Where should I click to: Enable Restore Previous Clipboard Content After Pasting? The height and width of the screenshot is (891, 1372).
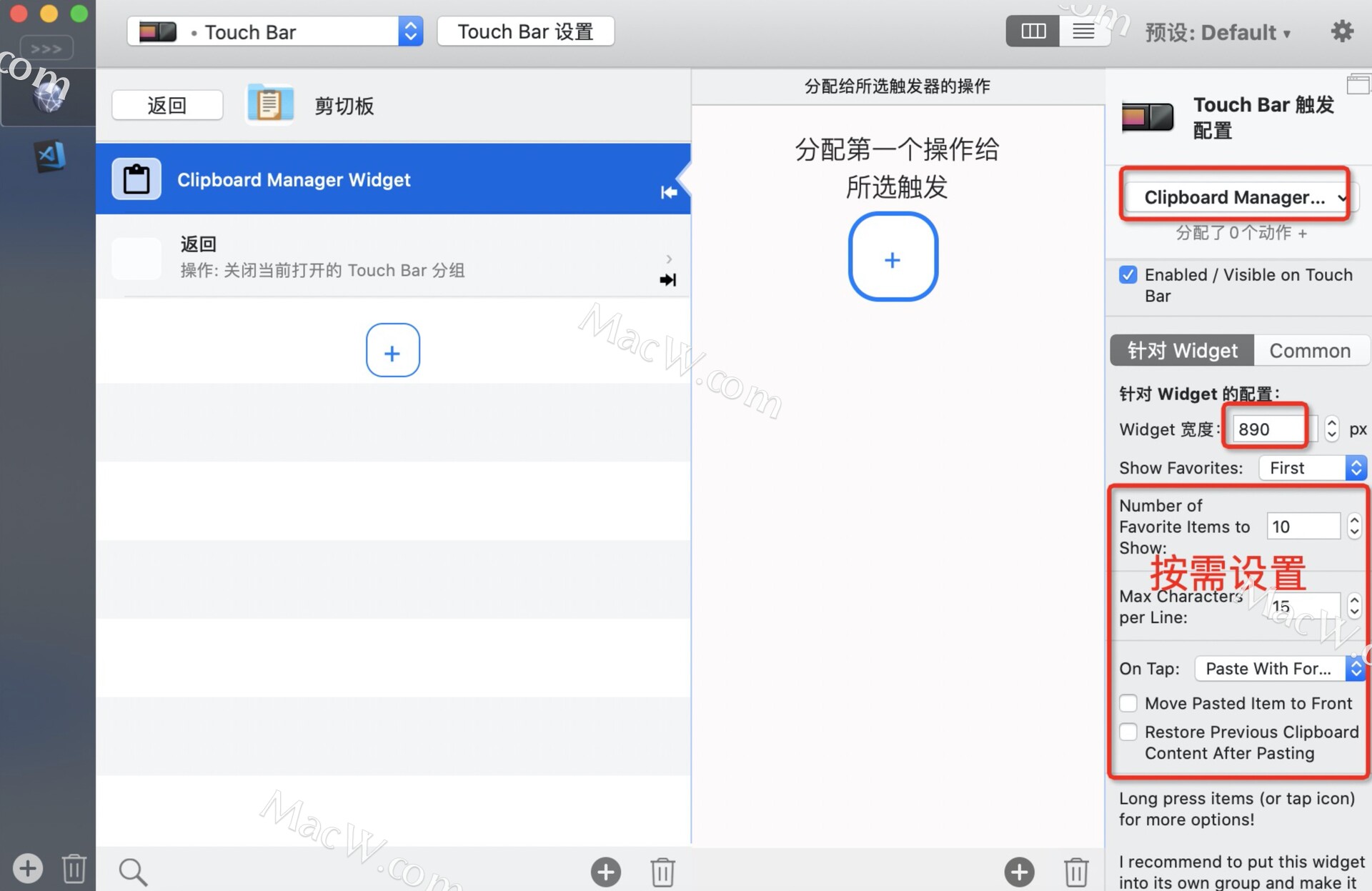click(1128, 732)
